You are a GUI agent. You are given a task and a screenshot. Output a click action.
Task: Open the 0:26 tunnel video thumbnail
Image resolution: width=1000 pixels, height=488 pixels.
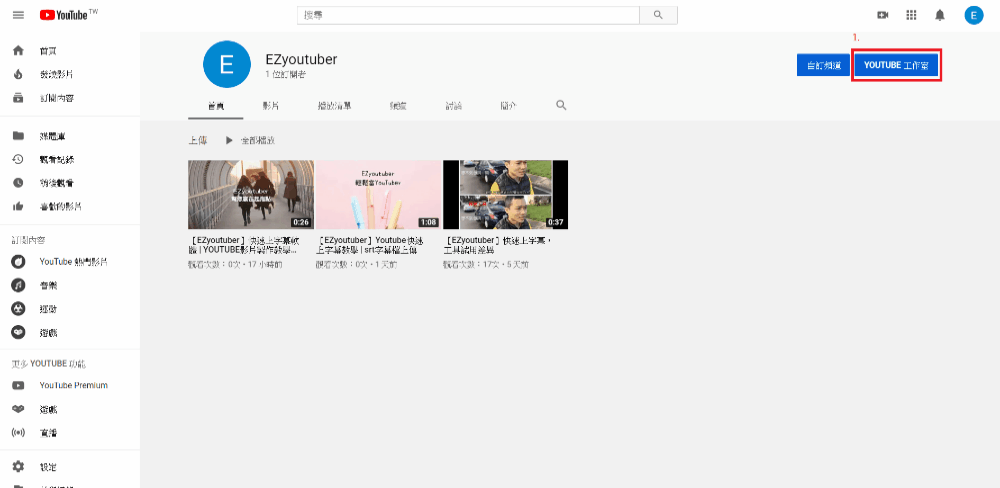click(251, 195)
